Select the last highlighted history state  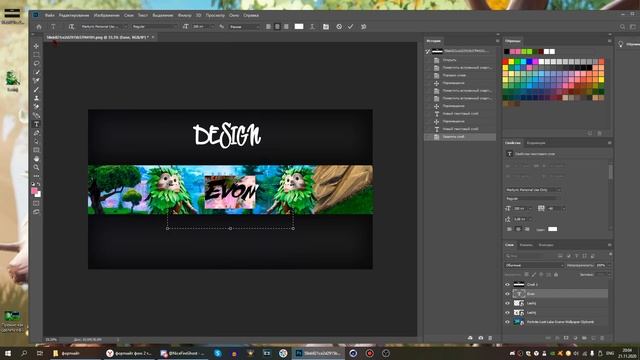pos(460,137)
